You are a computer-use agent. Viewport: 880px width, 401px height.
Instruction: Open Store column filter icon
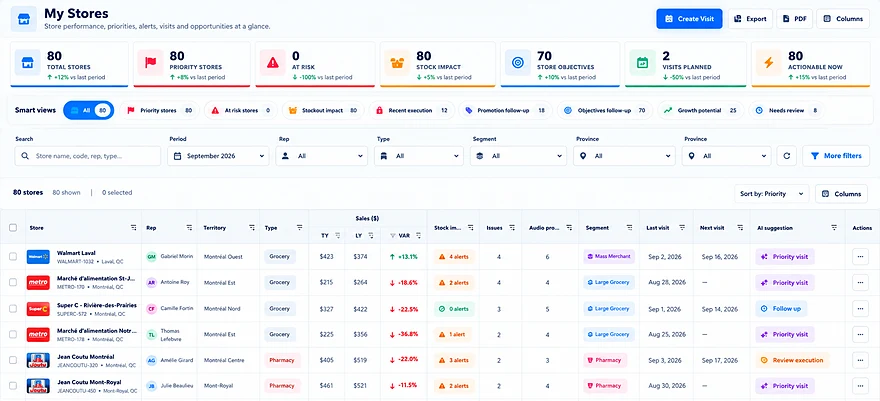click(134, 228)
